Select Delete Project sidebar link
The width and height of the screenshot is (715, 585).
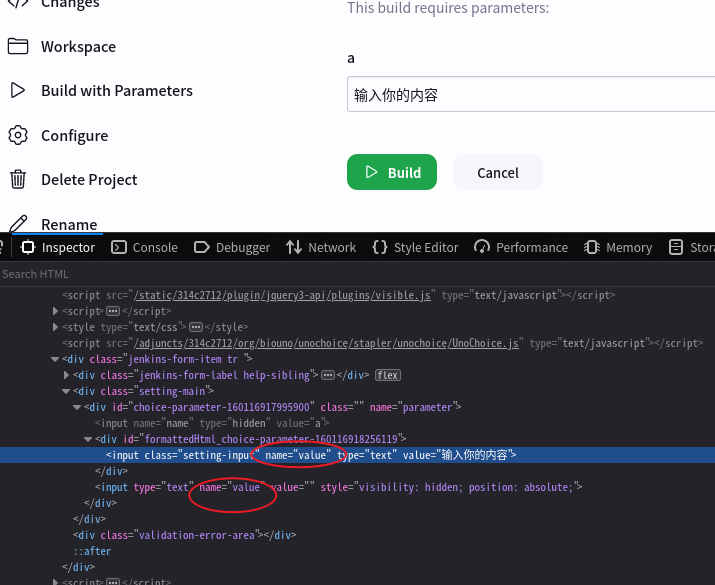89,180
